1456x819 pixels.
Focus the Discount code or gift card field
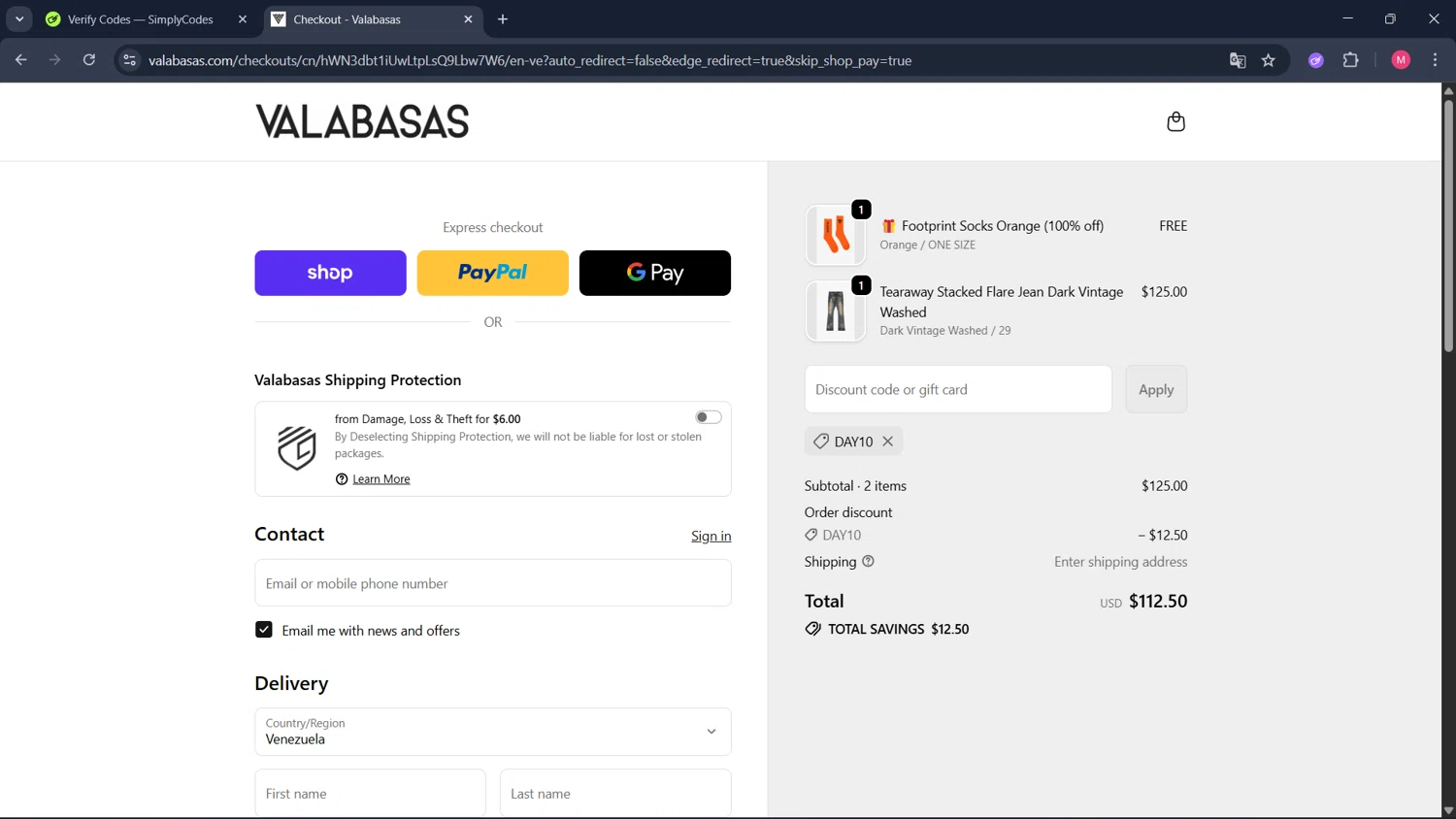(x=958, y=389)
